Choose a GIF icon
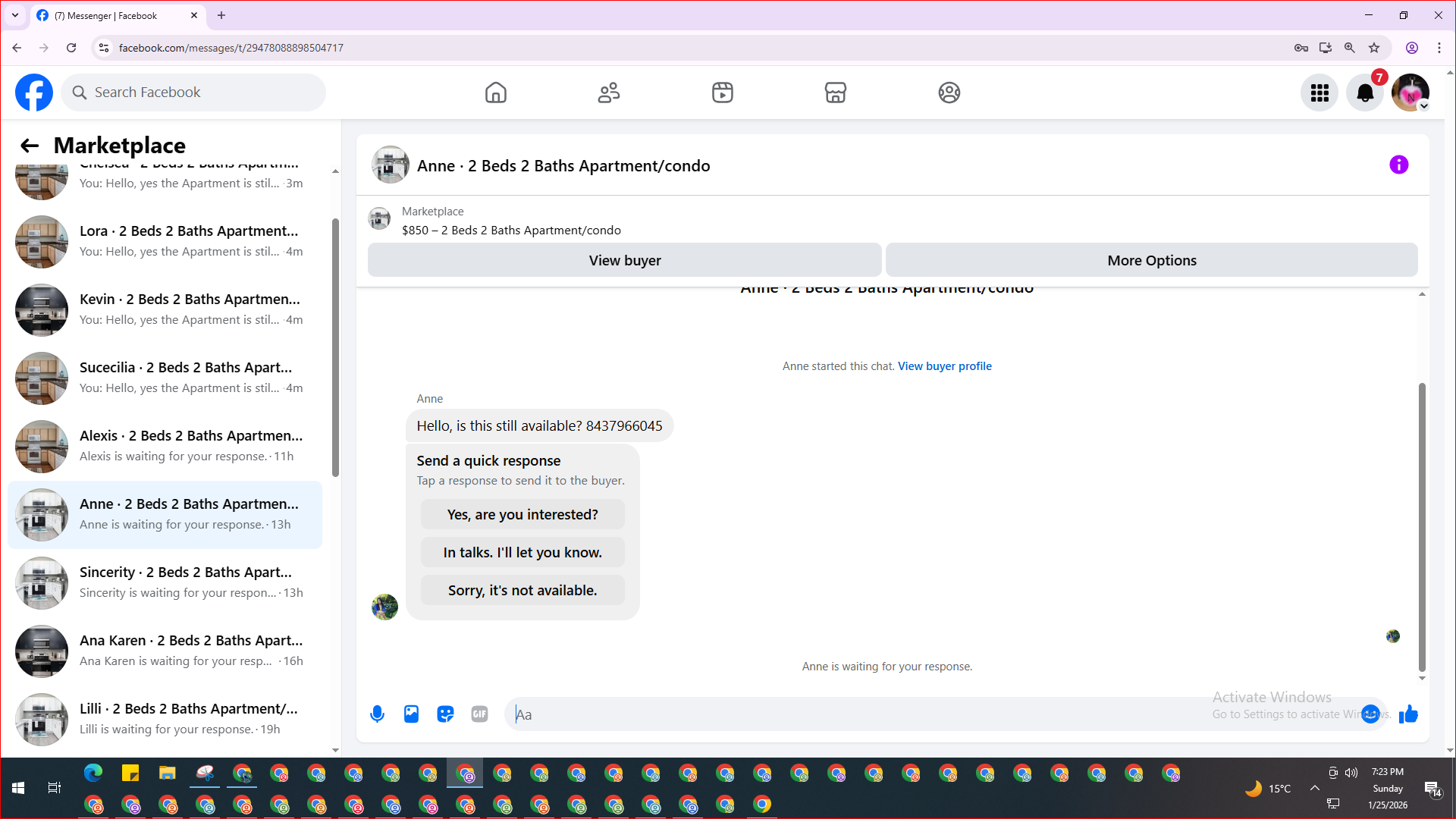This screenshot has height=819, width=1456. 479,714
